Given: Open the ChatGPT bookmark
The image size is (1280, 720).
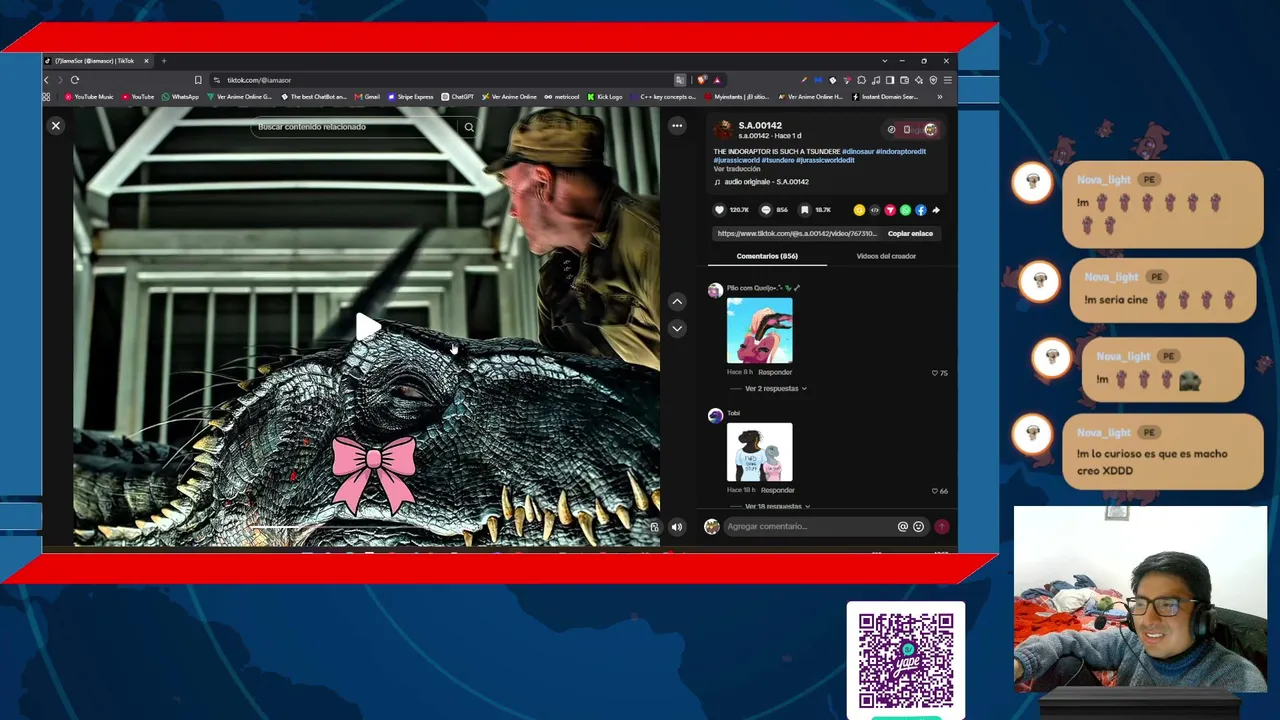Looking at the screenshot, I should (458, 97).
